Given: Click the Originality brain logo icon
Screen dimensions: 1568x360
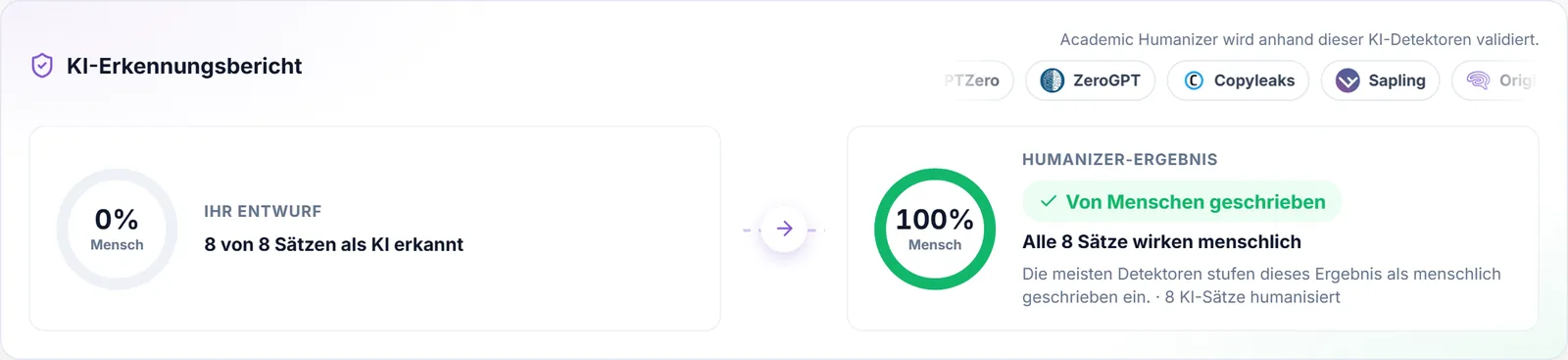Looking at the screenshot, I should coord(1478,80).
